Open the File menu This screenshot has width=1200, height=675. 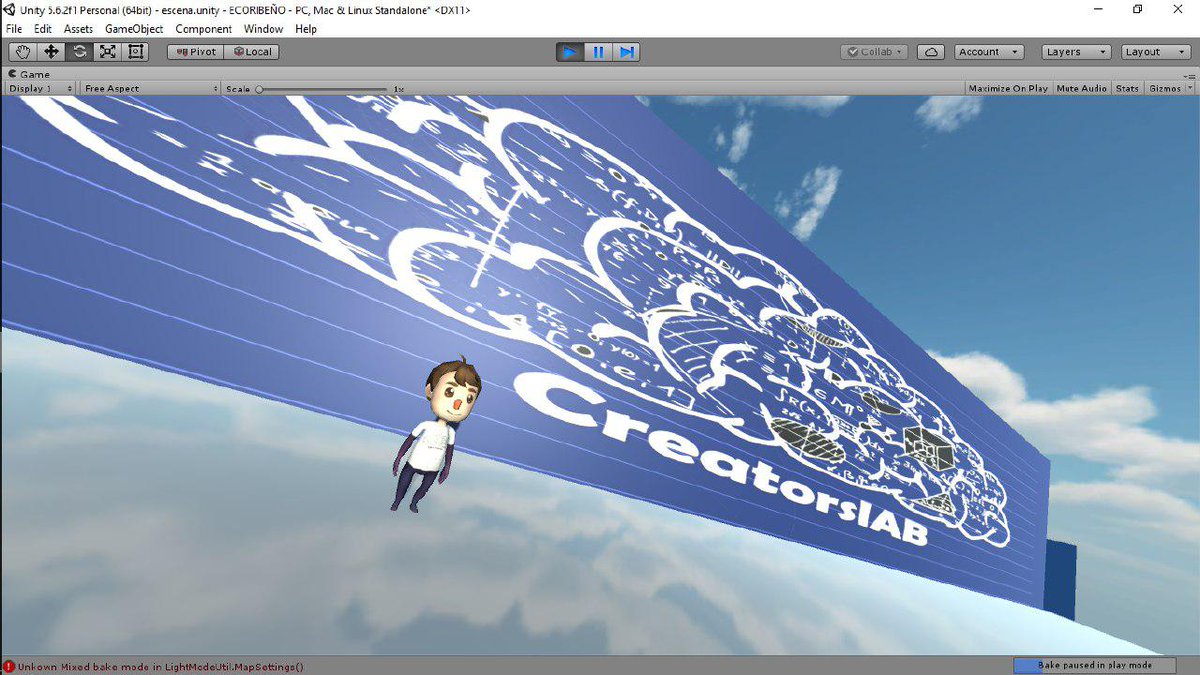[14, 29]
